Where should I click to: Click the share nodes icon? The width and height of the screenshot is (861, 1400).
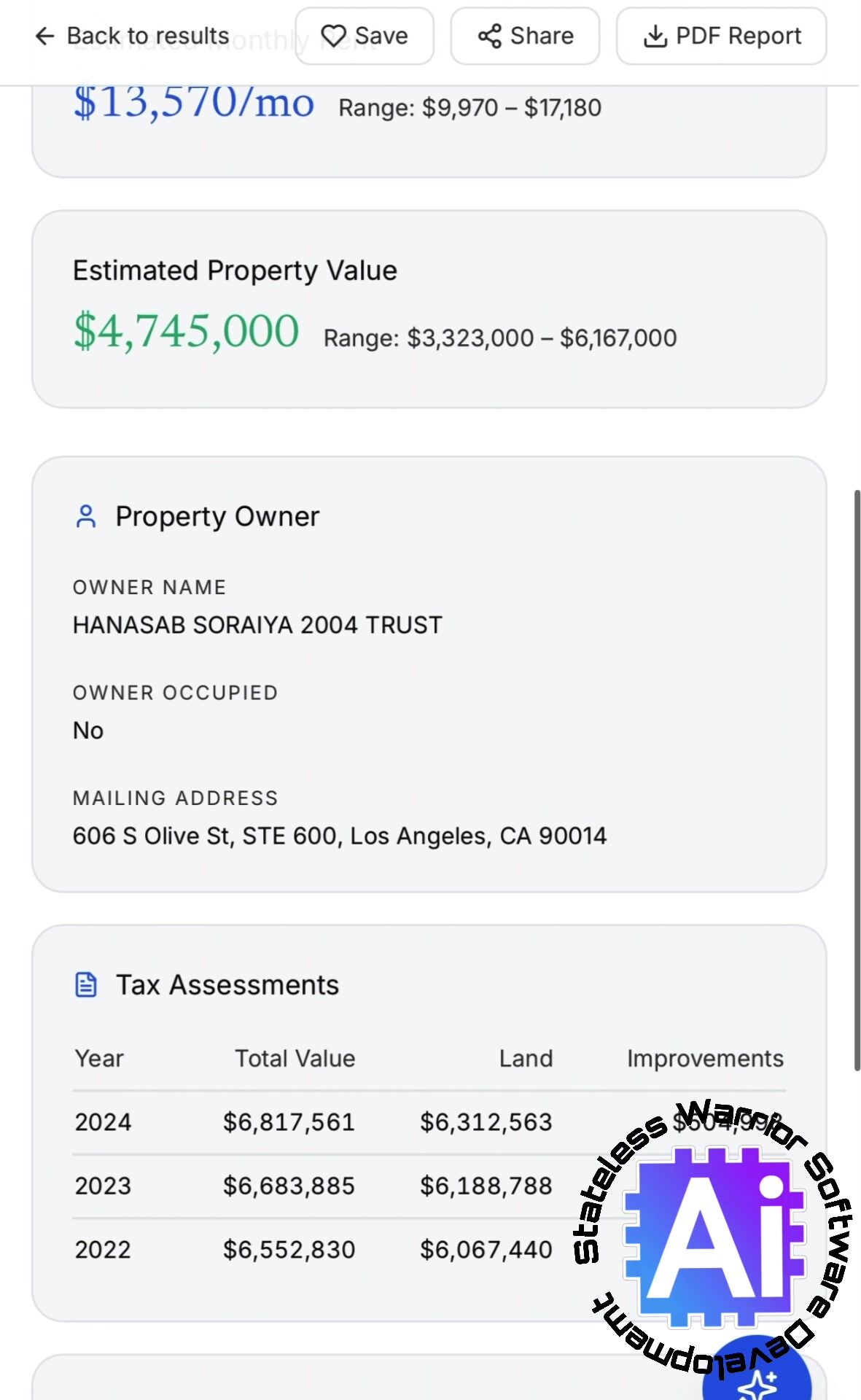(x=490, y=36)
